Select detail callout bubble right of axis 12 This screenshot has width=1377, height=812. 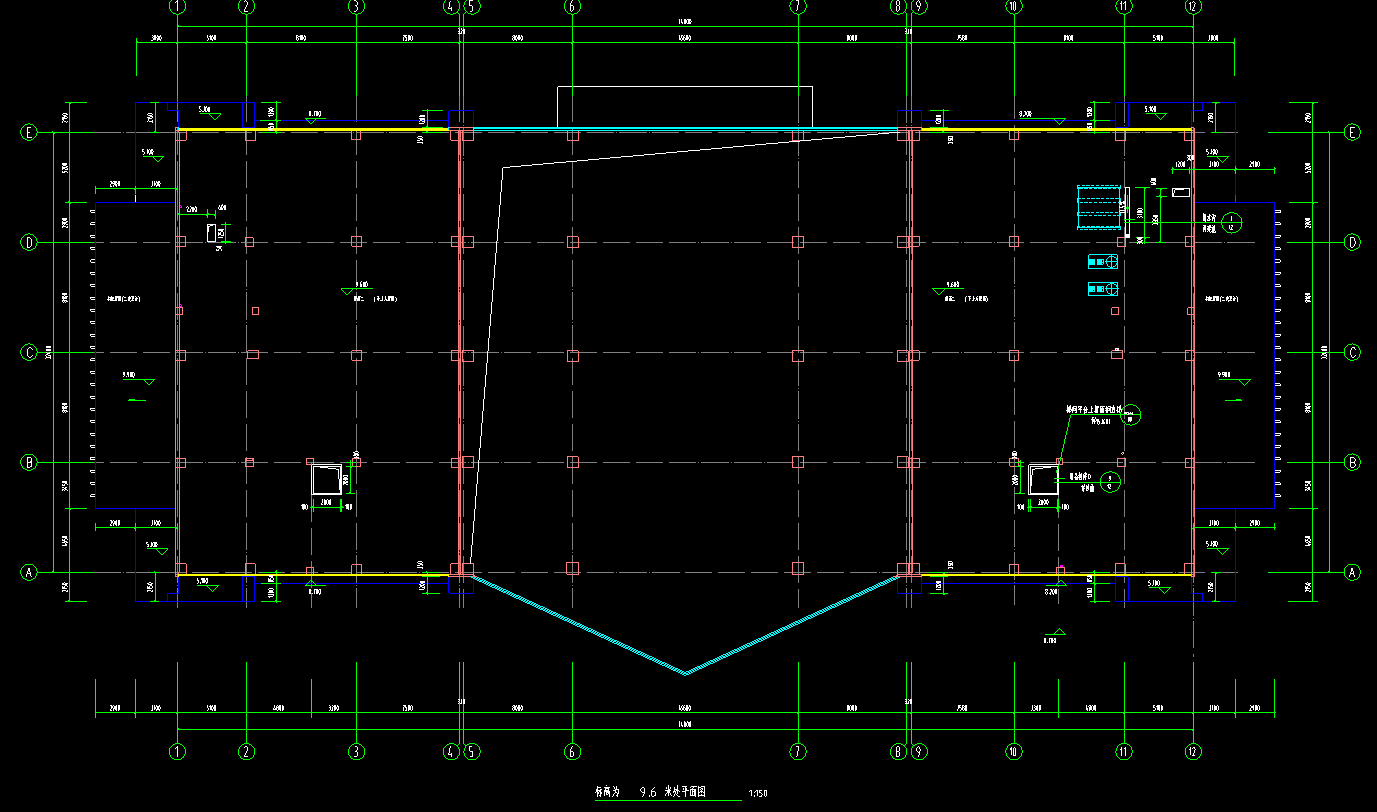tap(1232, 221)
